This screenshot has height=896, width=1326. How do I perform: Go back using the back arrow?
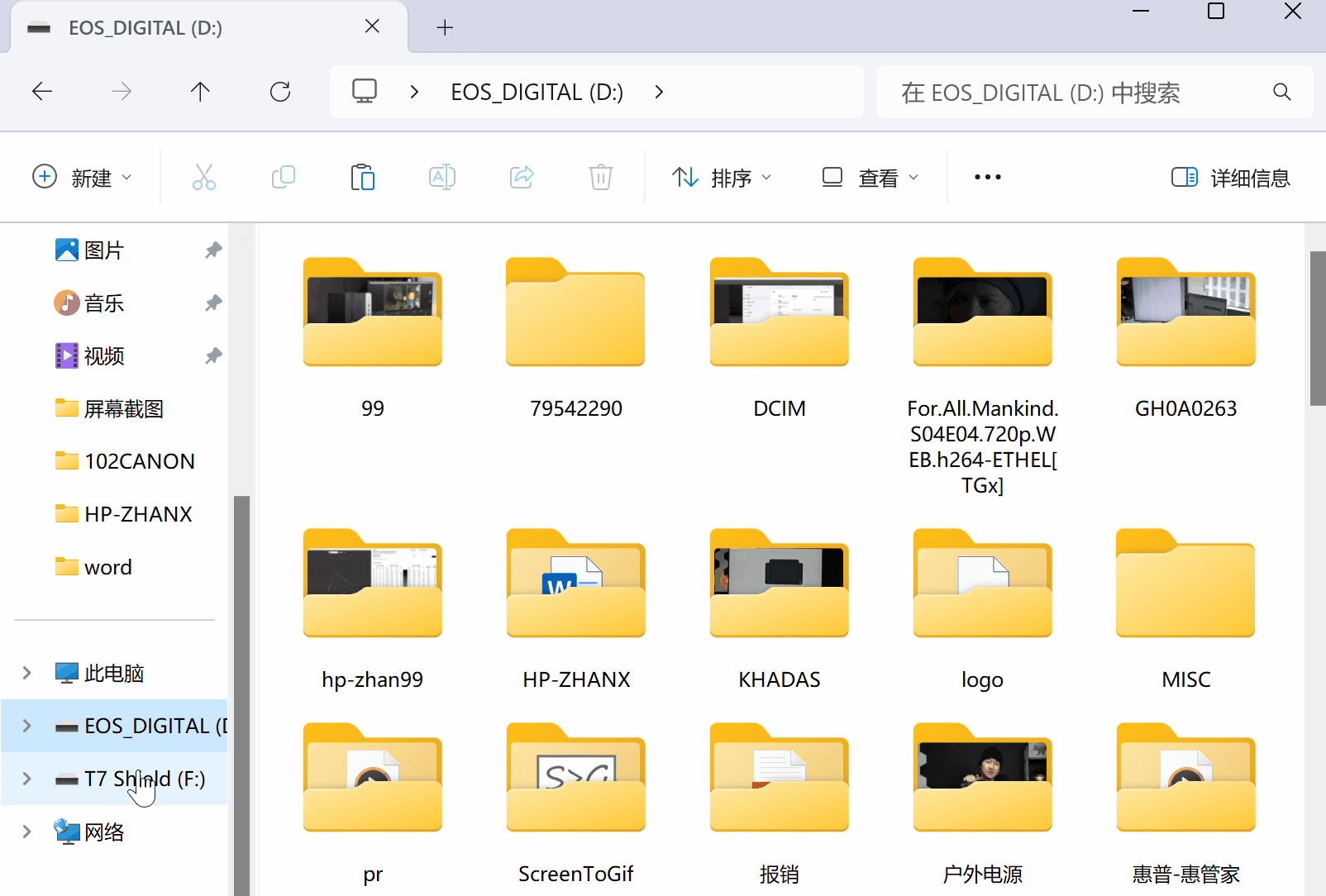pos(42,92)
